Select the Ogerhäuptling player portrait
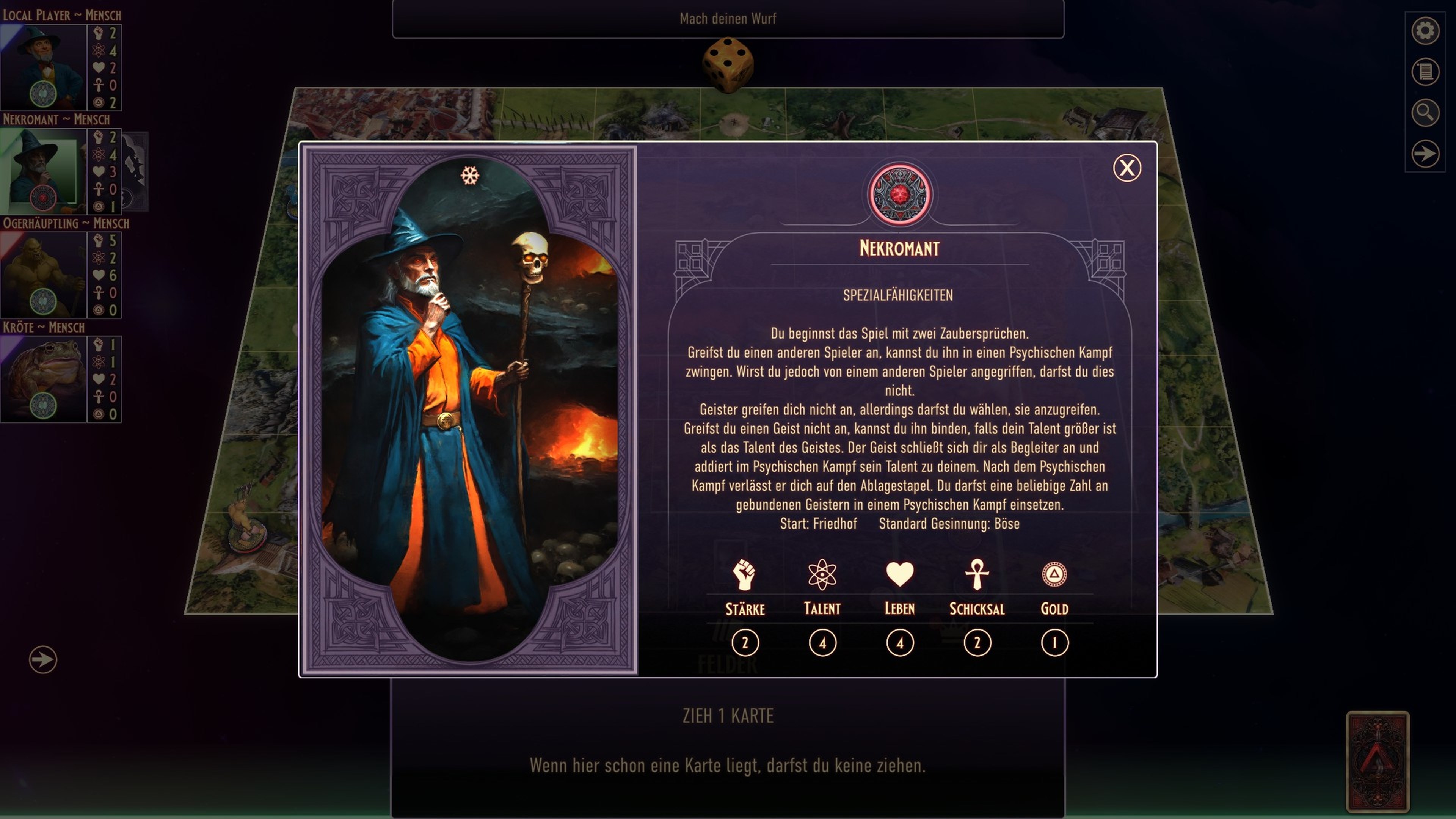This screenshot has height=819, width=1456. click(44, 275)
